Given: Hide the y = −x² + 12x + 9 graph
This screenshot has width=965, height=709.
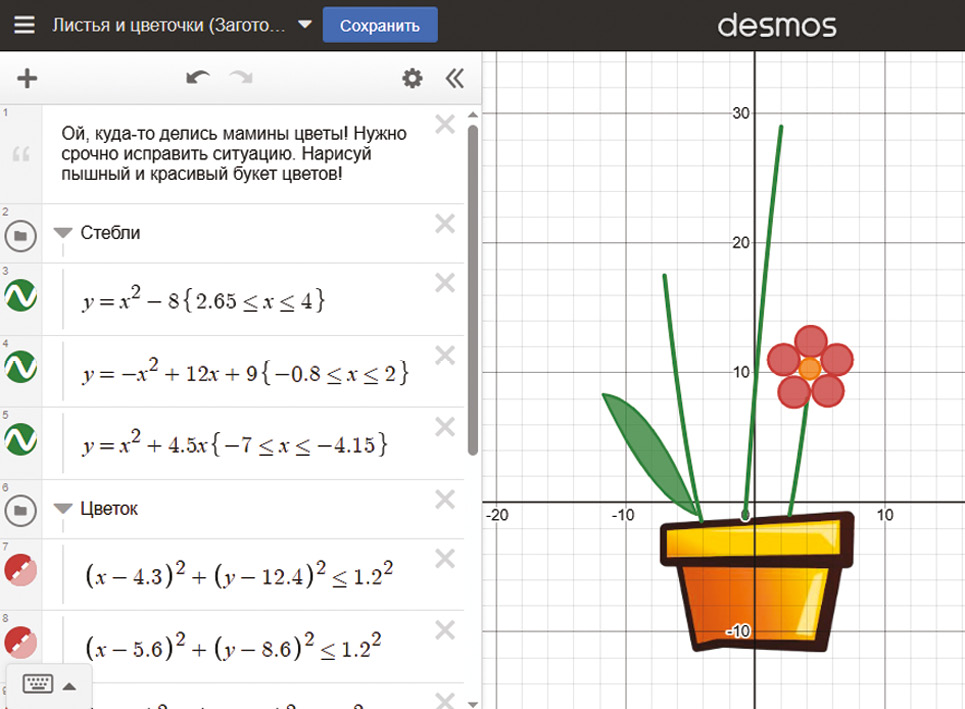Looking at the screenshot, I should [x=21, y=370].
